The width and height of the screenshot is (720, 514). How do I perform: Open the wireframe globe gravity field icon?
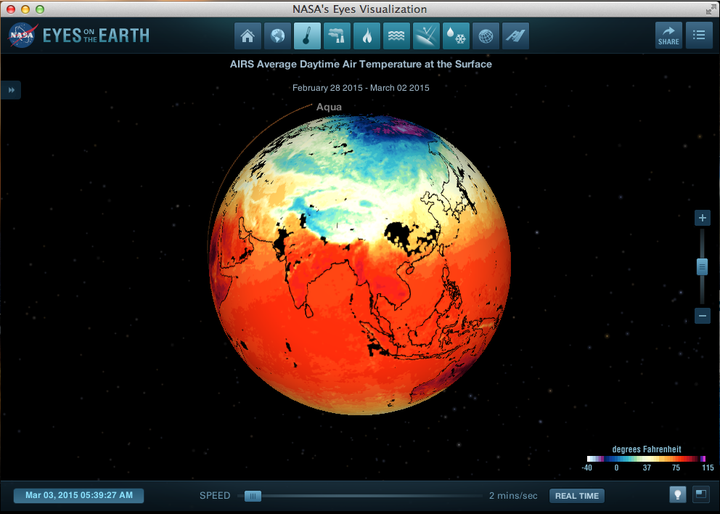[x=486, y=36]
